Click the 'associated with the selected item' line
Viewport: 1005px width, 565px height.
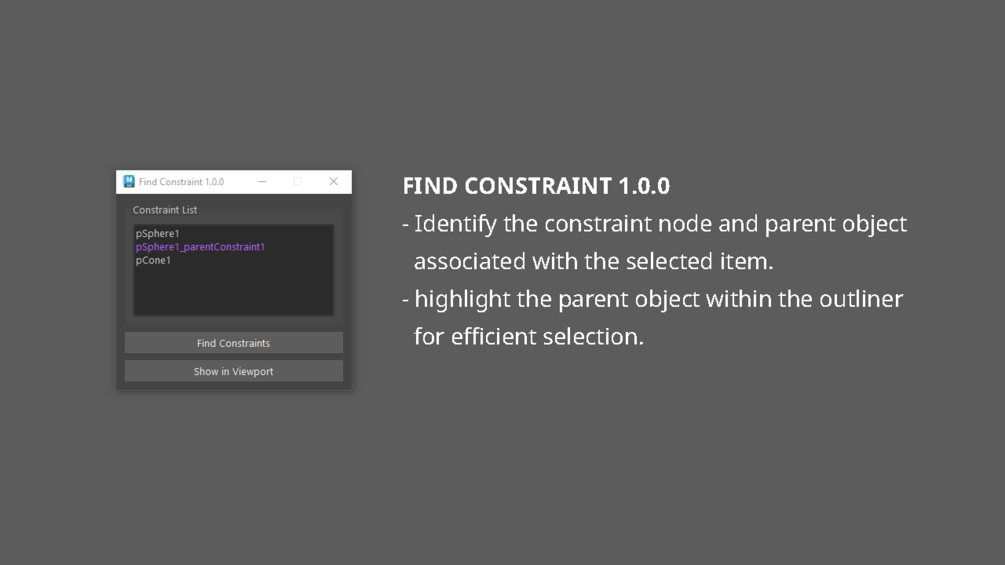593,262
